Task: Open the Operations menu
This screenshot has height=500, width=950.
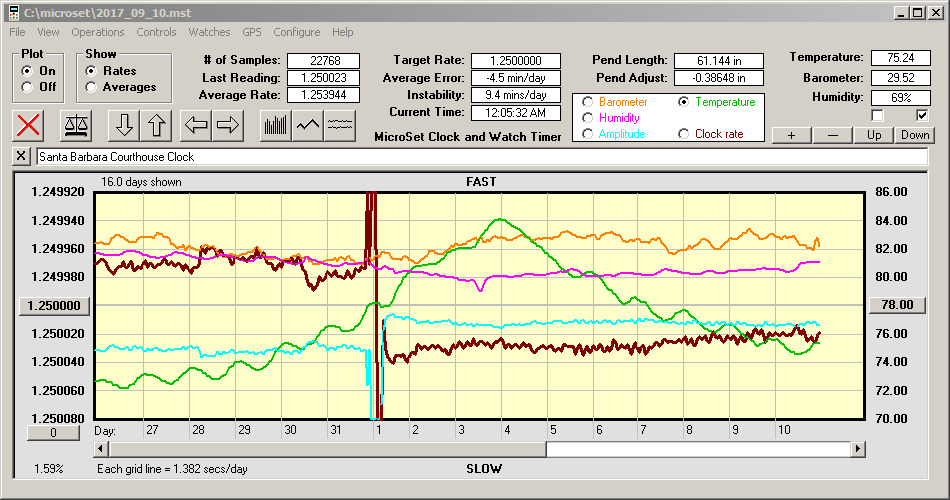Action: click(x=98, y=32)
